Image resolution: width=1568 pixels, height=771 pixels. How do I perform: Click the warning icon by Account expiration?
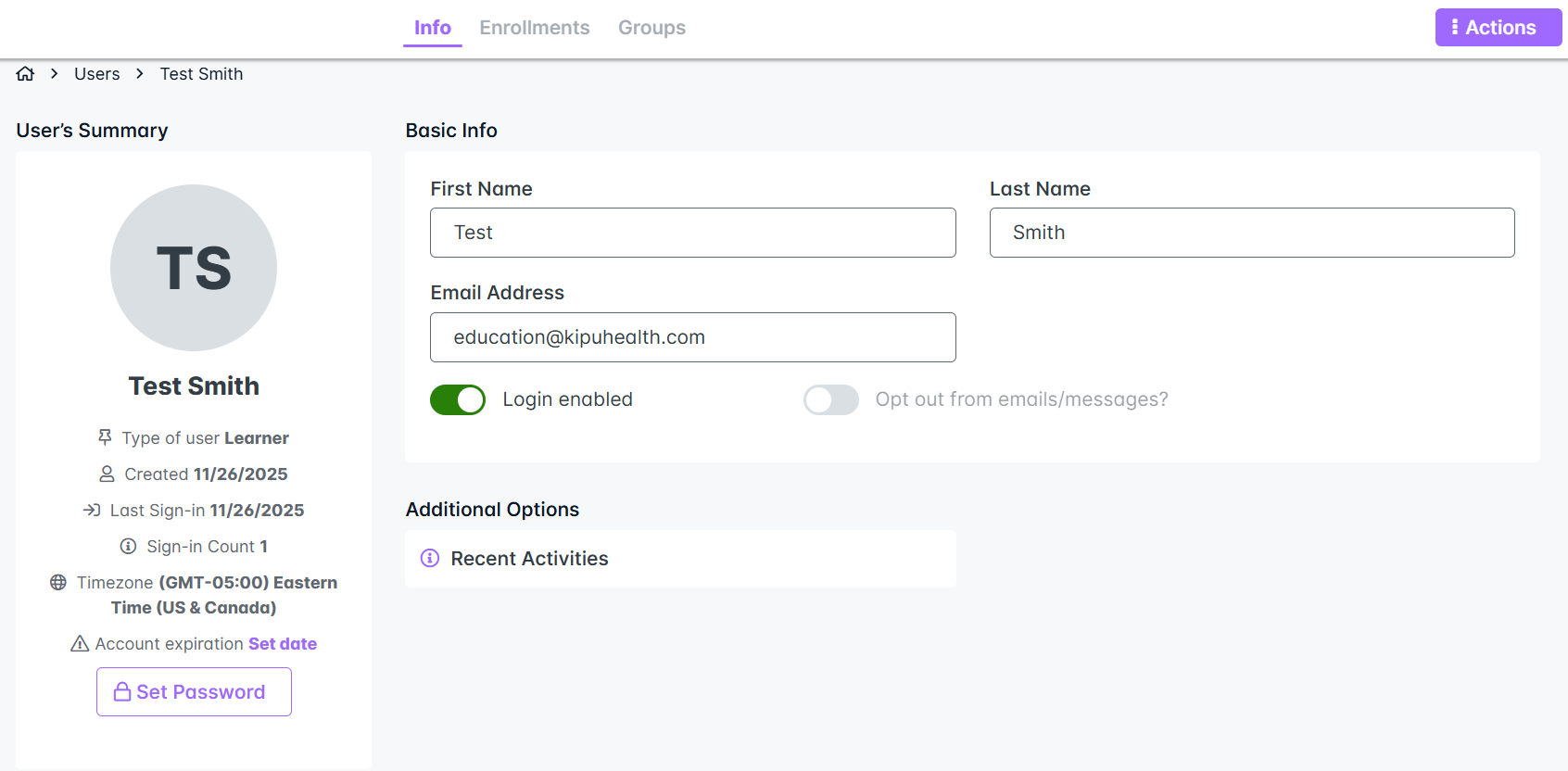pos(80,644)
